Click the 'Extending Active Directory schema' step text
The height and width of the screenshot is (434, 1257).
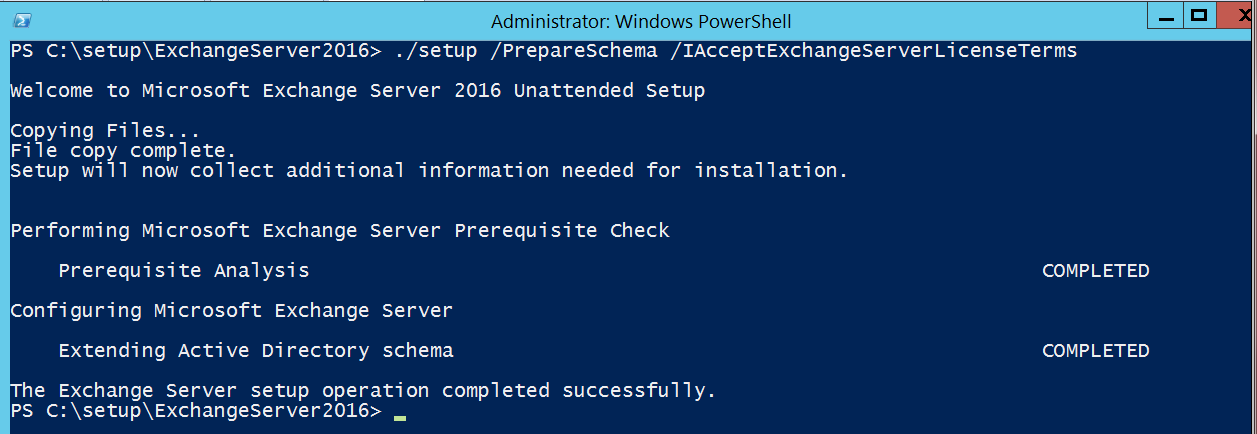point(256,351)
